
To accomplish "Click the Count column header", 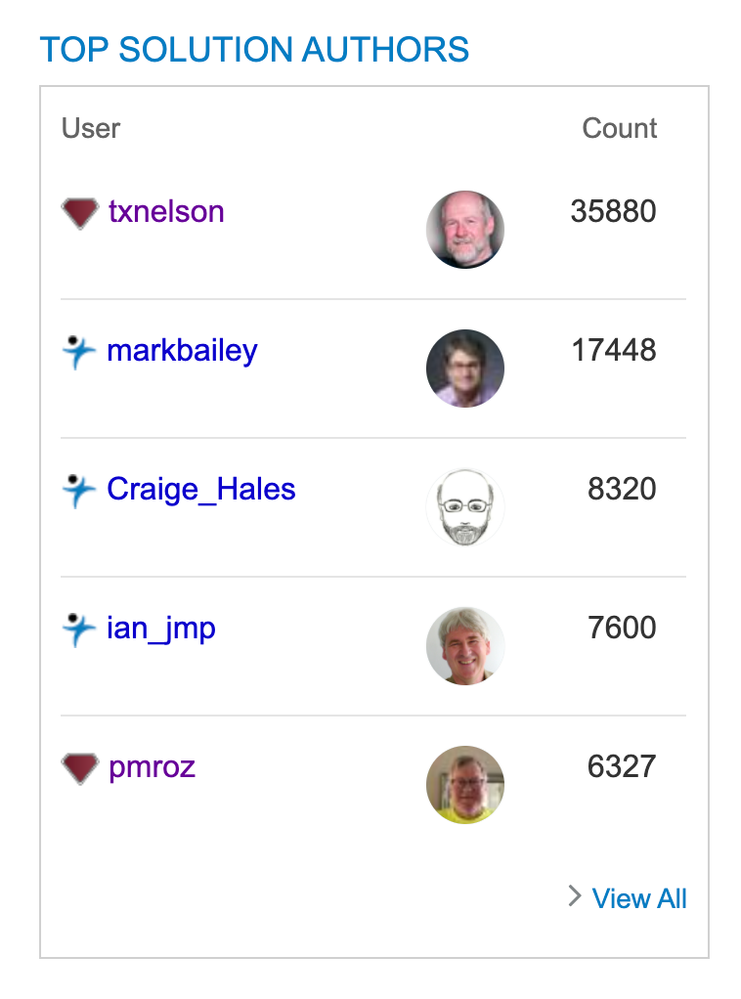I will [619, 128].
